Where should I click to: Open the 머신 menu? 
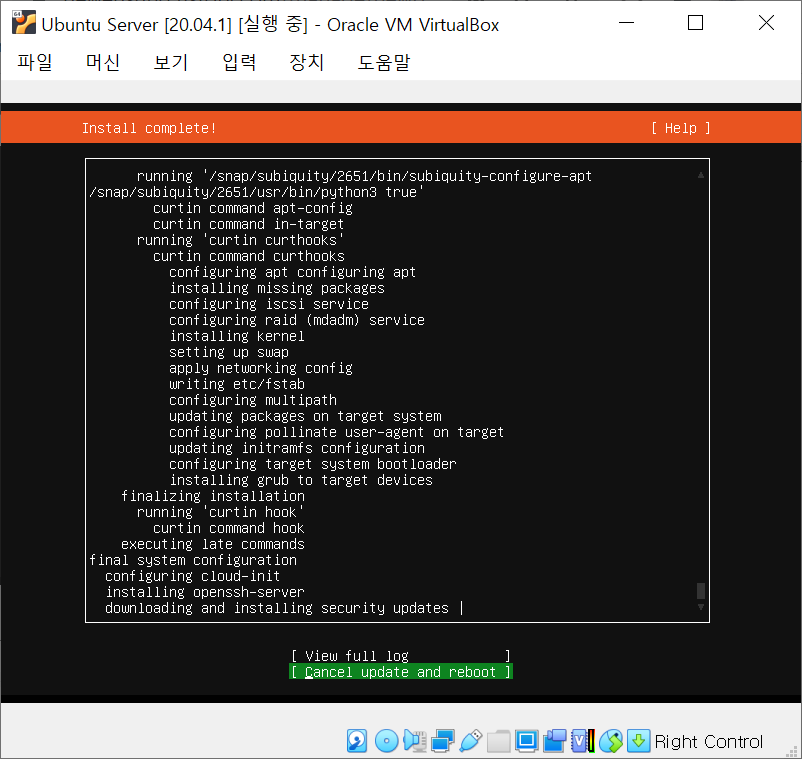pos(103,62)
